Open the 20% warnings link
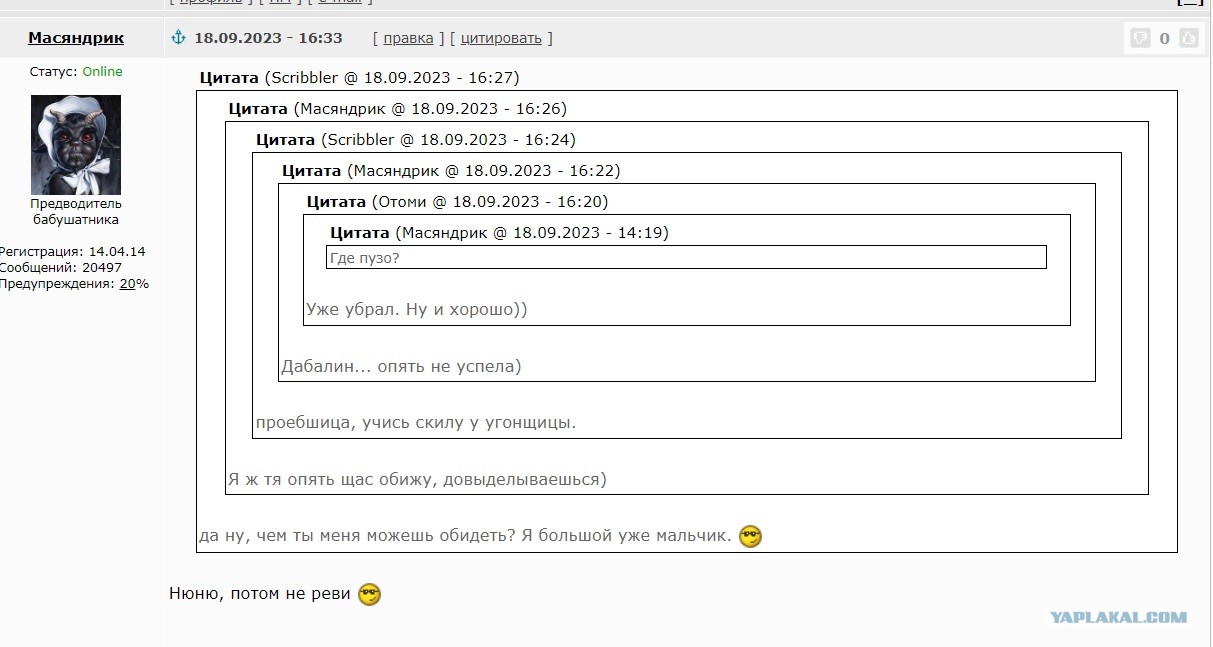 coord(134,284)
